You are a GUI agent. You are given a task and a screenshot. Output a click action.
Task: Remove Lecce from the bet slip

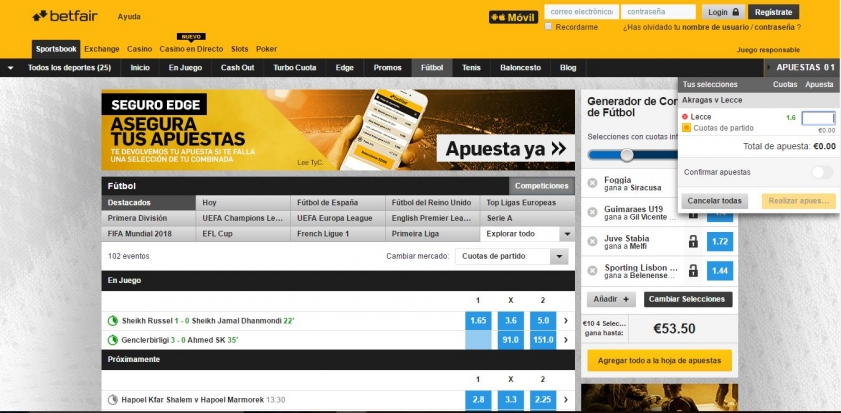pos(685,117)
